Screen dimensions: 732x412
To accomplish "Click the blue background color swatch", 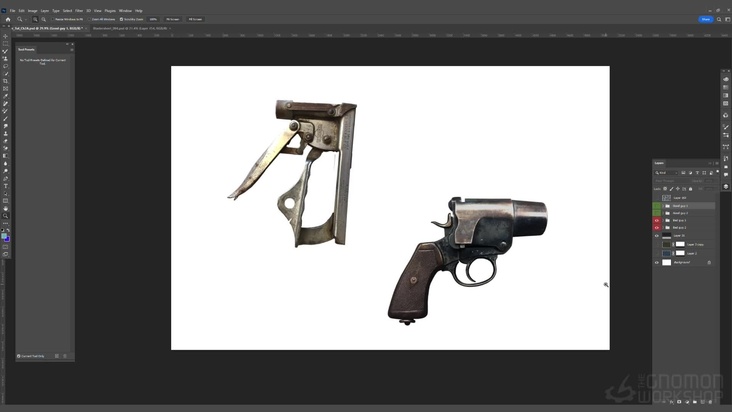I will (x=7, y=239).
